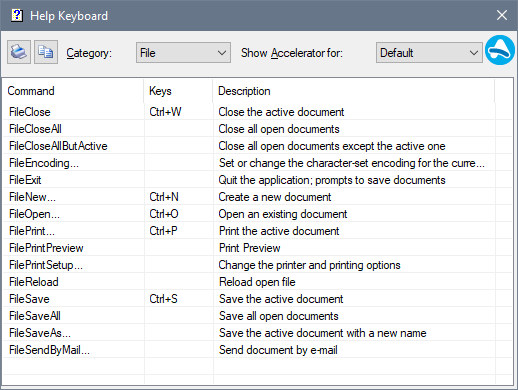
Task: Click description 'Send document by e-mail'
Action: point(278,350)
